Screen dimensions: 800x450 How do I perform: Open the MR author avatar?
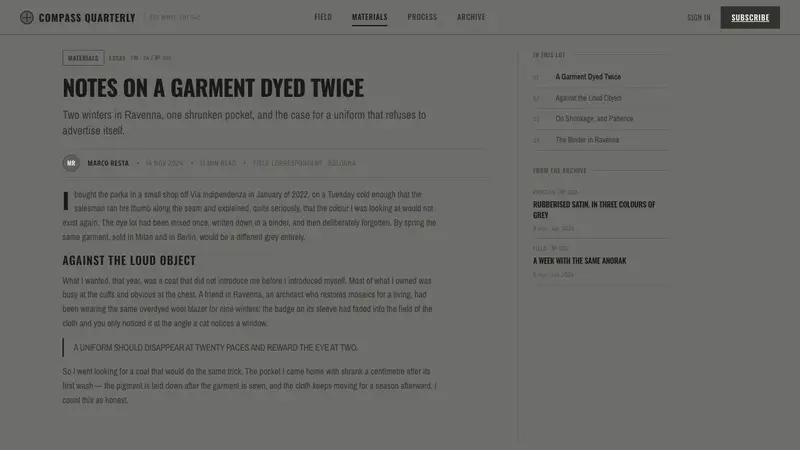(71, 163)
